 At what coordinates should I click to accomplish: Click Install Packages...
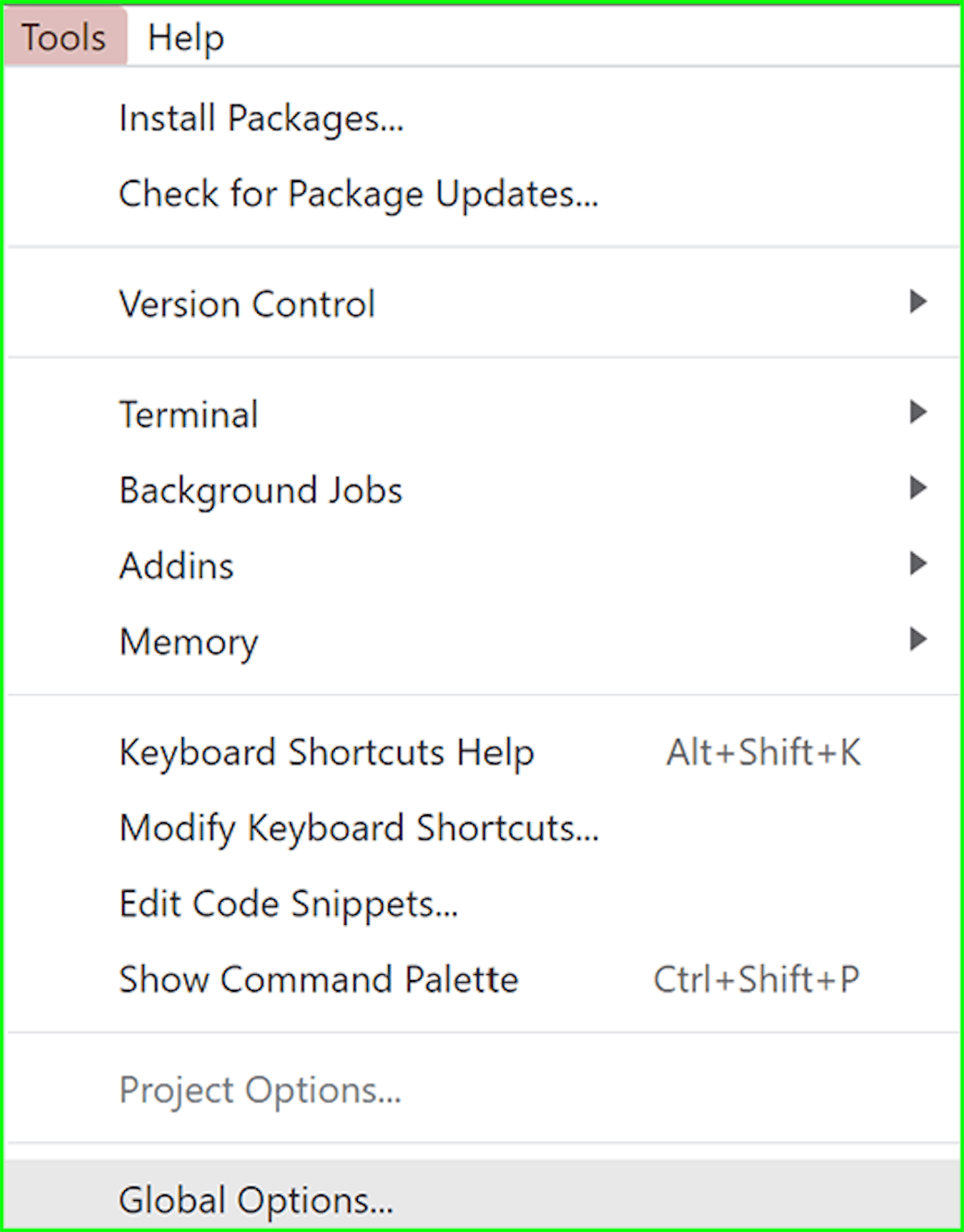260,117
